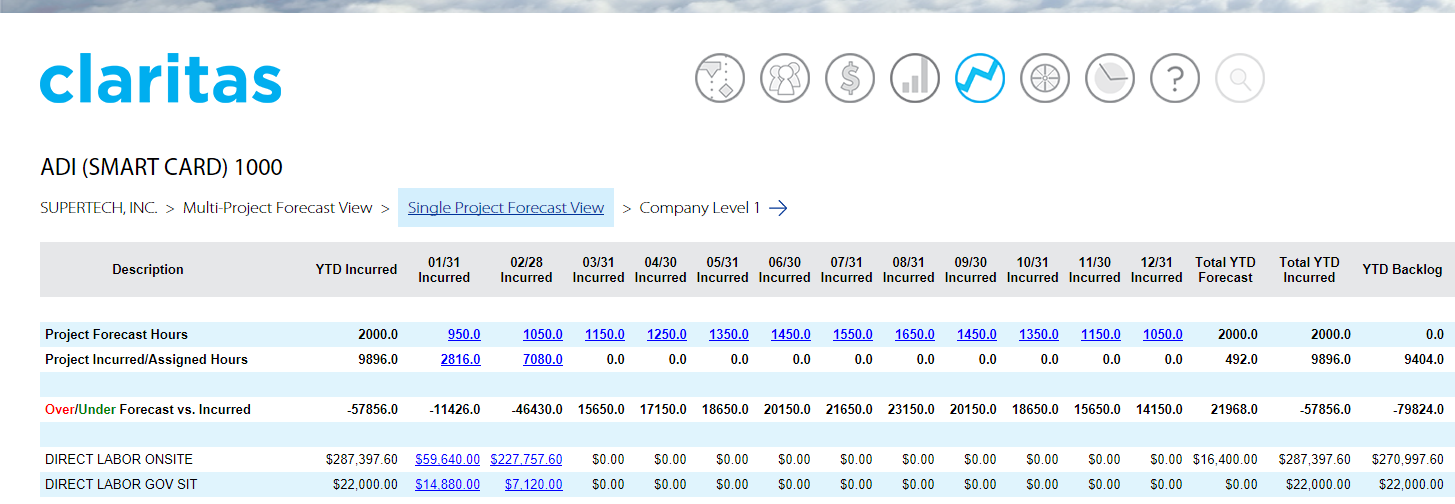Click the -57856.0 YTD Incurred over/under value
Screen dimensions: 1455x504
(371, 410)
